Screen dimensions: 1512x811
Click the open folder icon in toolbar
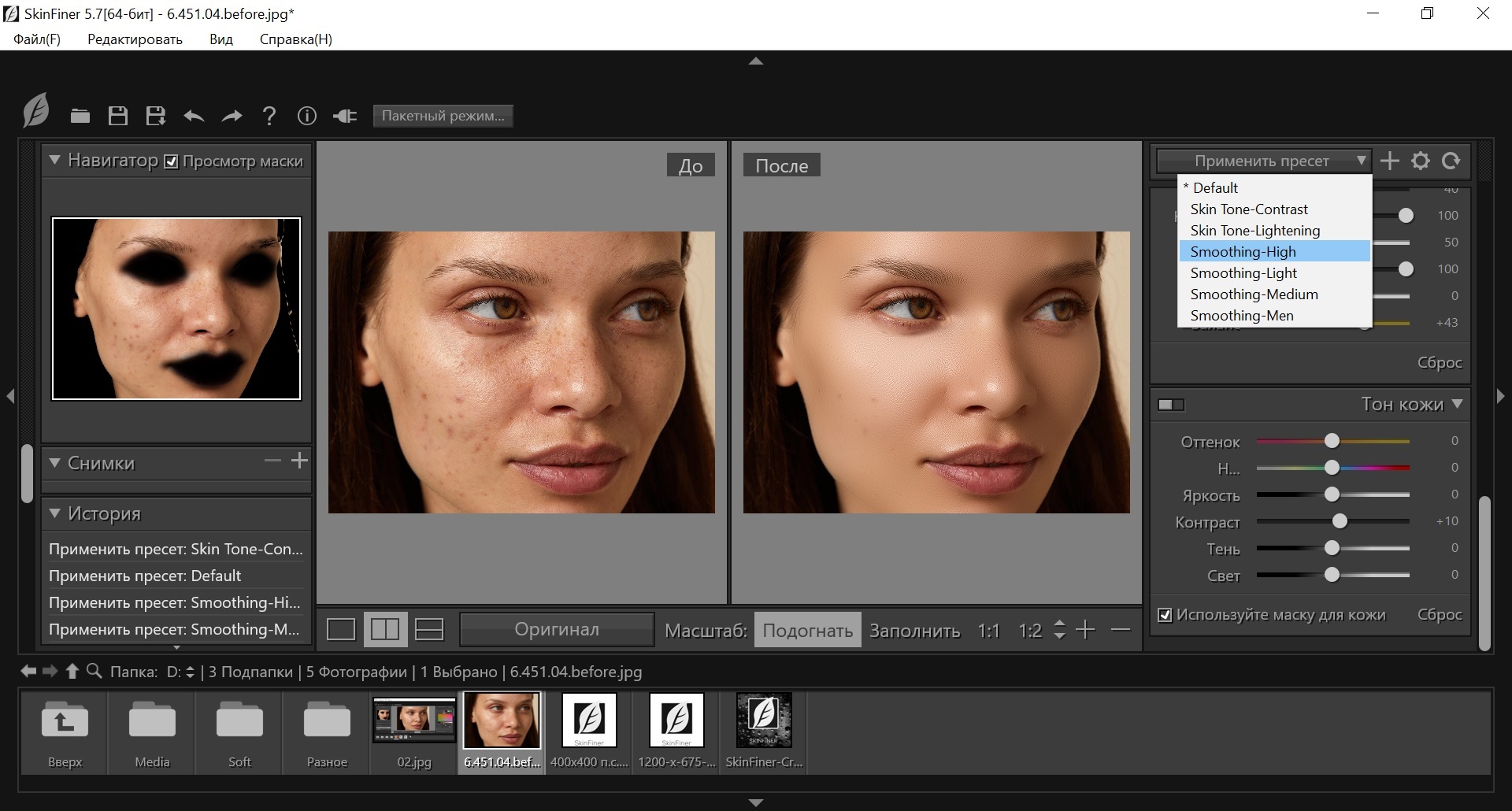coord(80,116)
